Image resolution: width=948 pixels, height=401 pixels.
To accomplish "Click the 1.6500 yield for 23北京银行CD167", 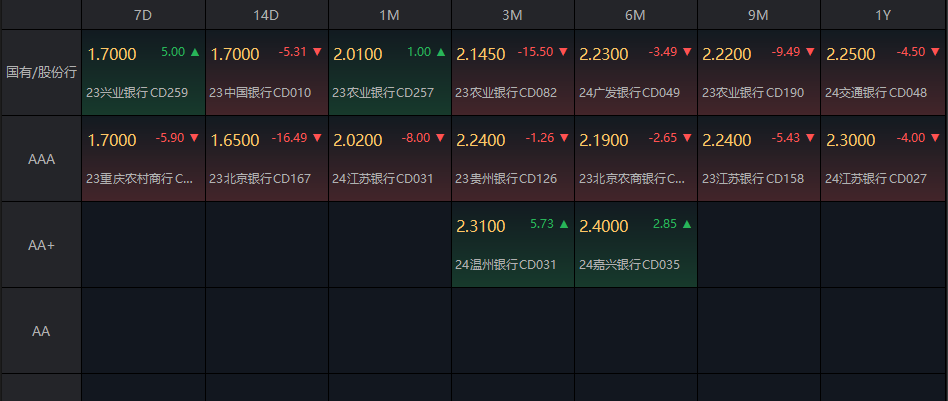I will tap(234, 141).
